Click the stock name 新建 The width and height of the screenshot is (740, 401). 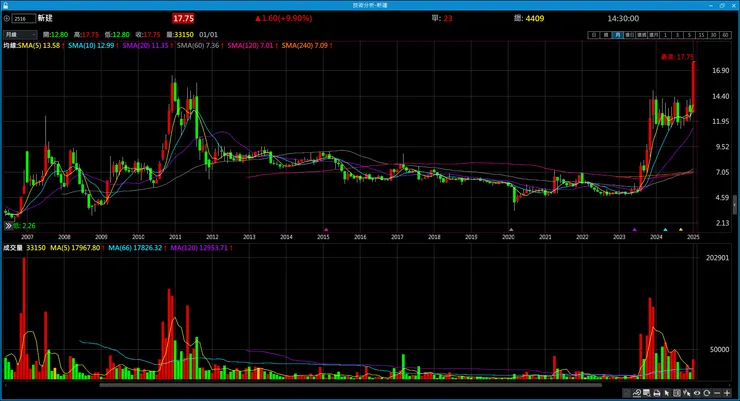[45, 18]
